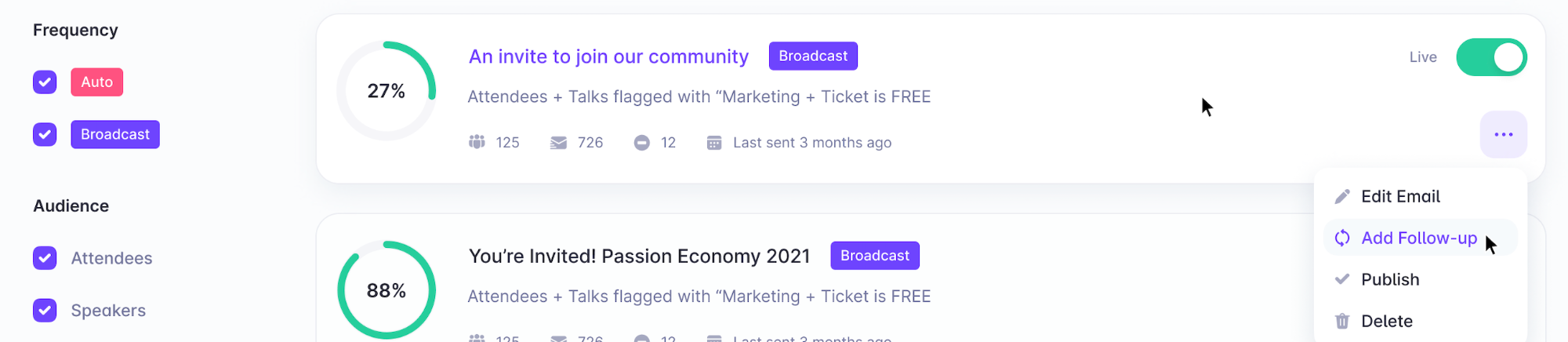Click the Publish checkmark icon
Screen dimensions: 1568x342
(1342, 279)
